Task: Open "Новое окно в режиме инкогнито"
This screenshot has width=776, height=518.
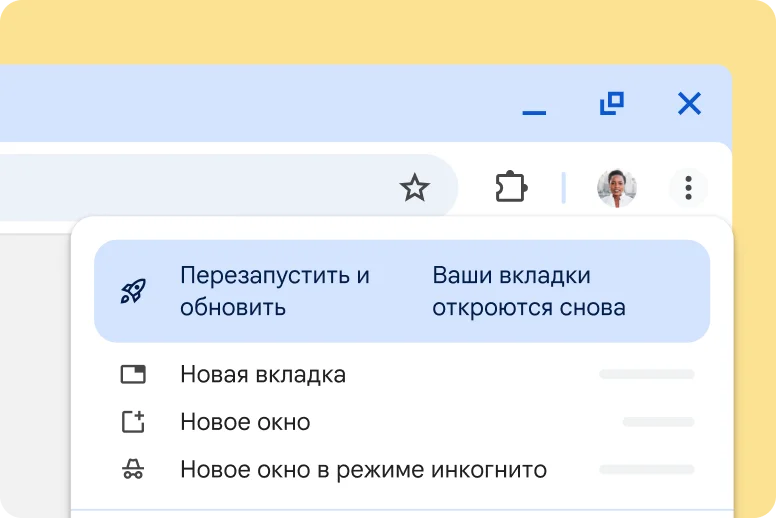Action: click(363, 469)
